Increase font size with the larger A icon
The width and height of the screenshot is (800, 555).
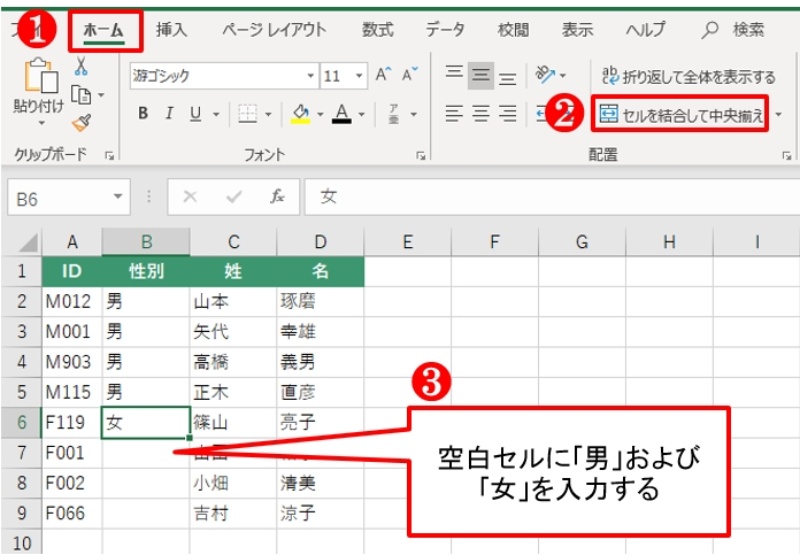click(383, 76)
